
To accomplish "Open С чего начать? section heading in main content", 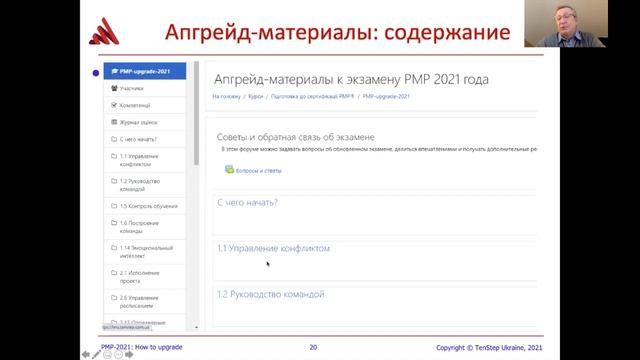I will pos(247,202).
